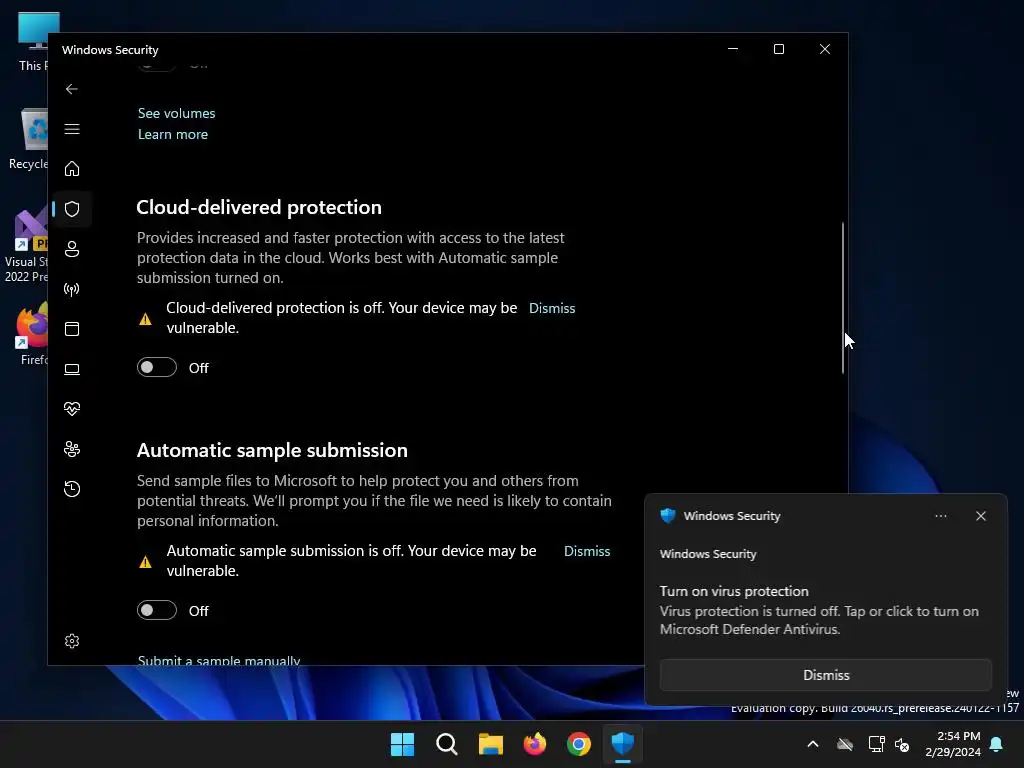
Task: Click the Turn on virus protection message
Action: coord(734,591)
